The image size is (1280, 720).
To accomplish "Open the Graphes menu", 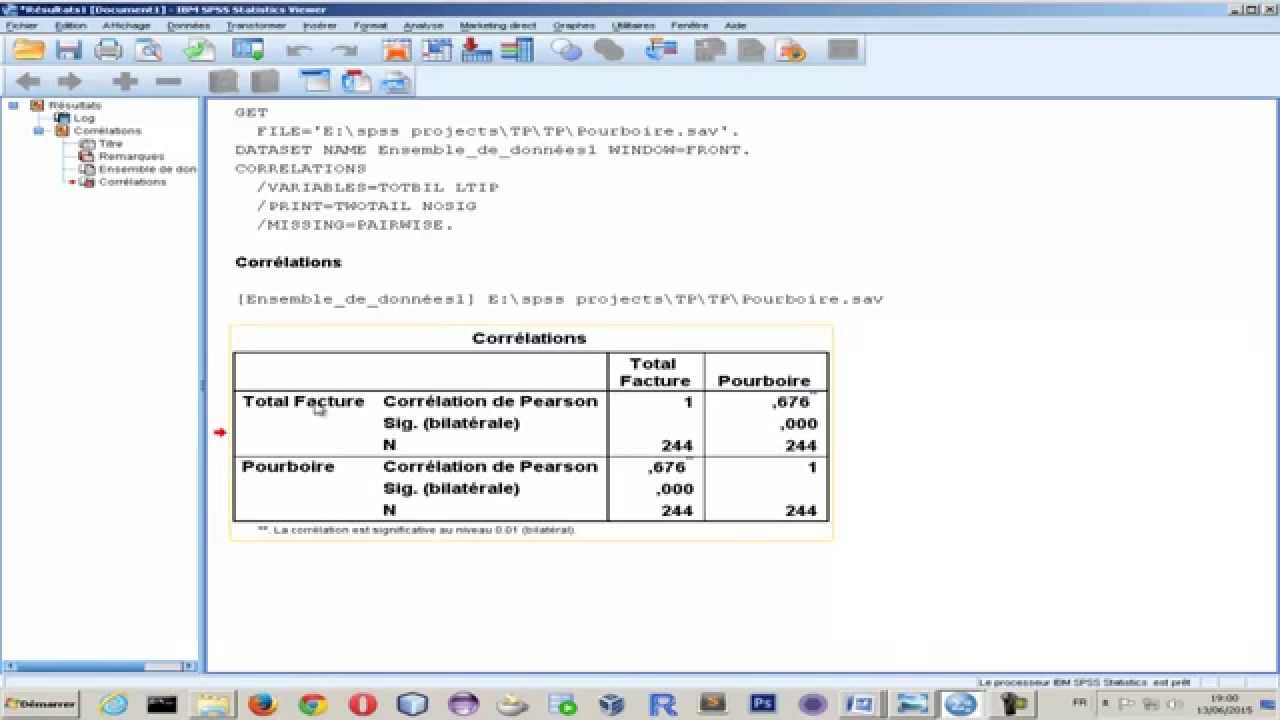I will coord(574,25).
